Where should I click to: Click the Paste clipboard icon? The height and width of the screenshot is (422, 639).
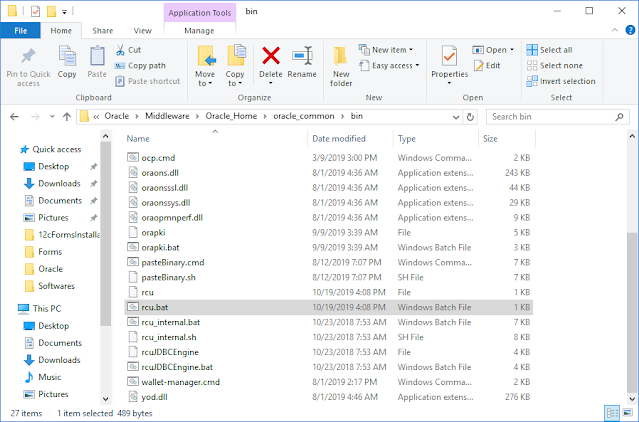(x=97, y=62)
